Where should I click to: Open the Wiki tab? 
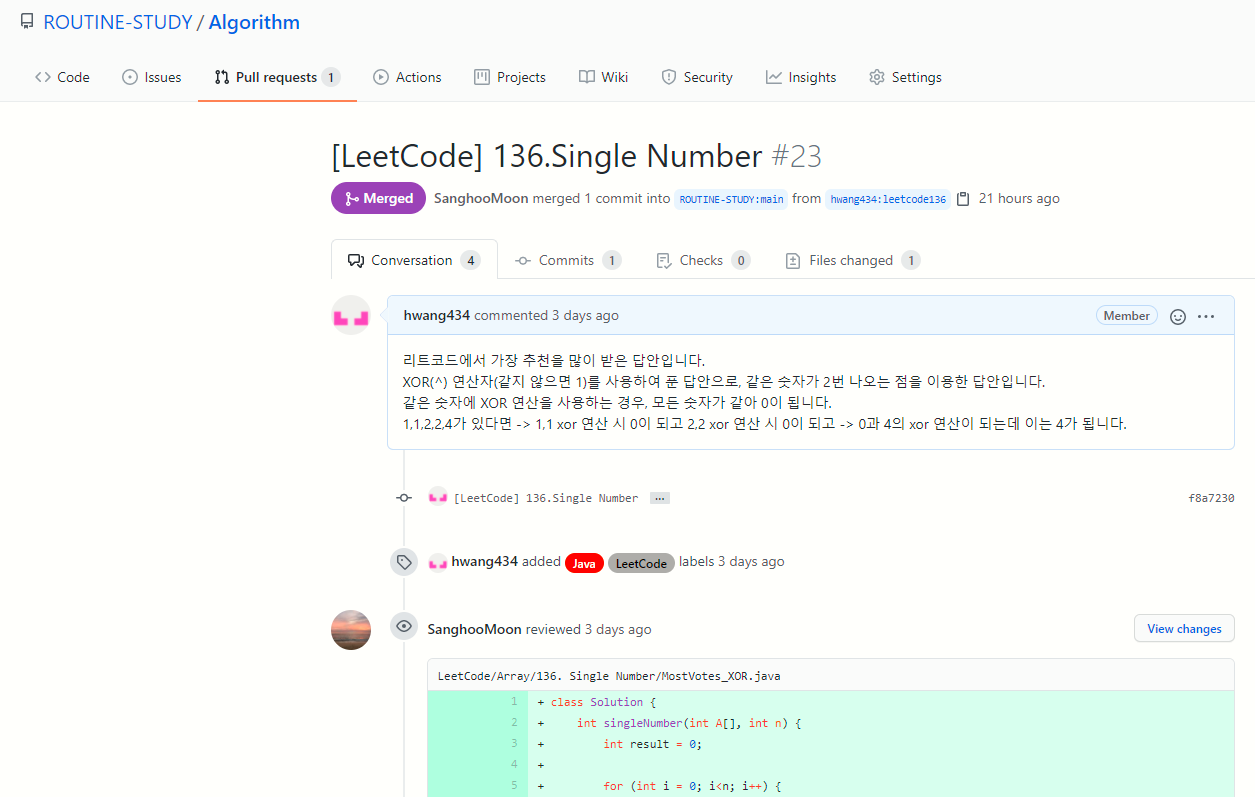coord(604,77)
